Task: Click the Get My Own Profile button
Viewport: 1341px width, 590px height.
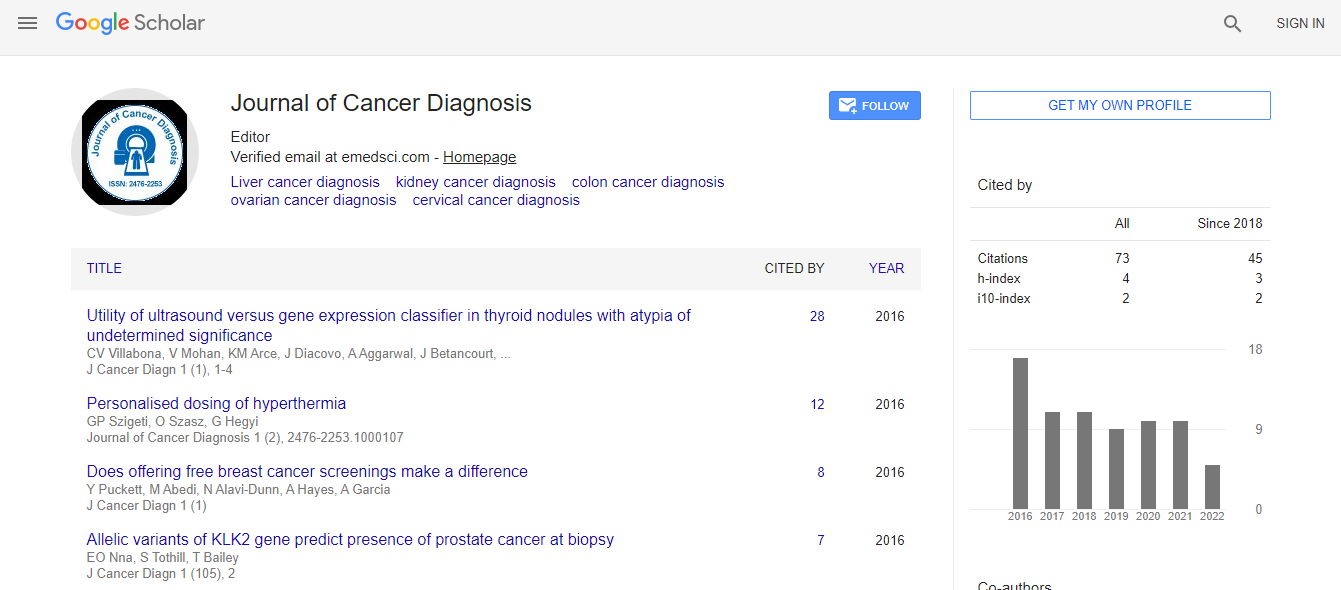Action: click(x=1119, y=105)
